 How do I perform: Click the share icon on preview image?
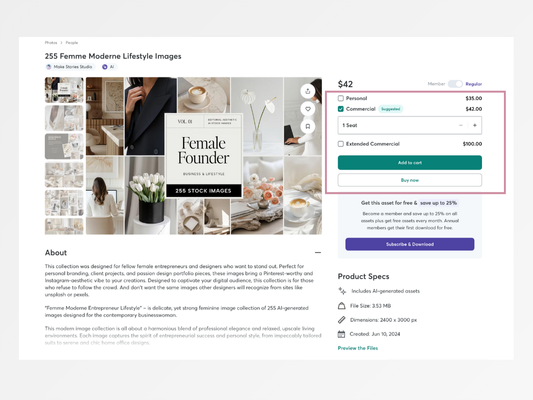coord(308,91)
